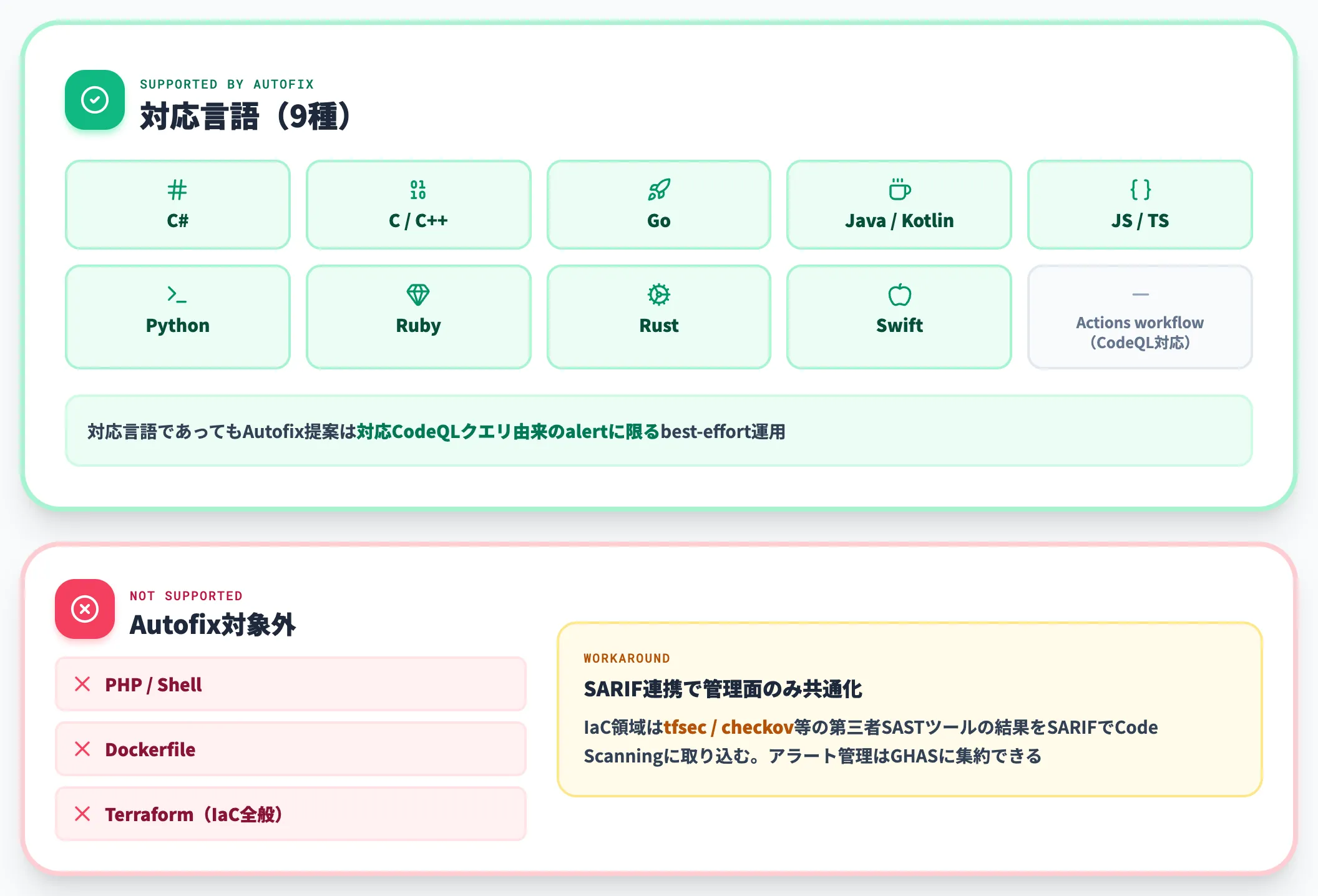Image resolution: width=1318 pixels, height=896 pixels.
Task: Click the highlighted 対応CodeQLクエリ由来のalertに限る text
Action: 508,431
